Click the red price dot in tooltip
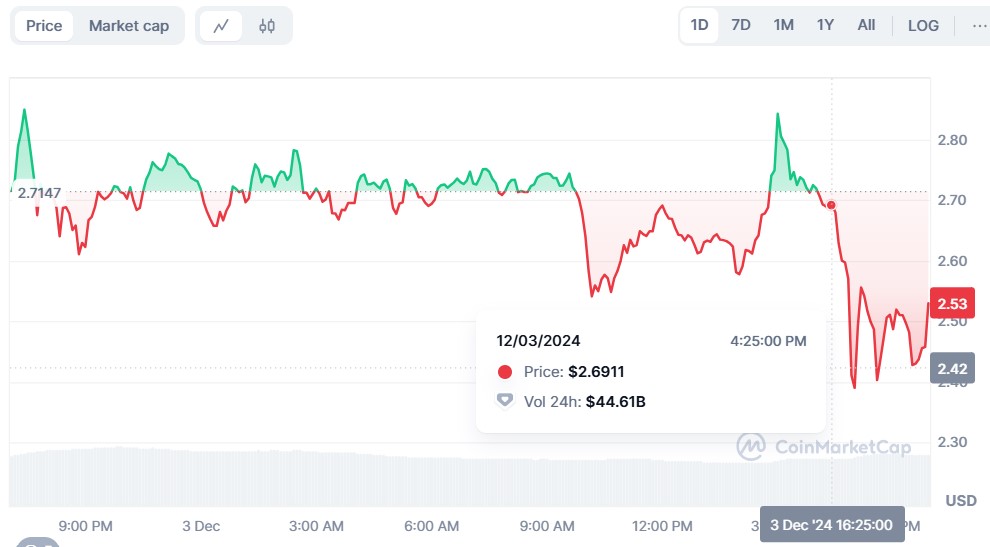Image resolution: width=990 pixels, height=547 pixels. click(x=505, y=372)
